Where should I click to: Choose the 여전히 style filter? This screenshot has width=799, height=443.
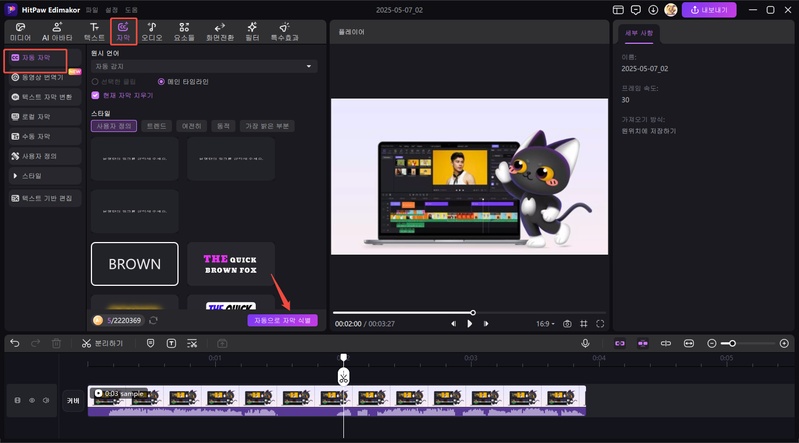click(x=192, y=126)
